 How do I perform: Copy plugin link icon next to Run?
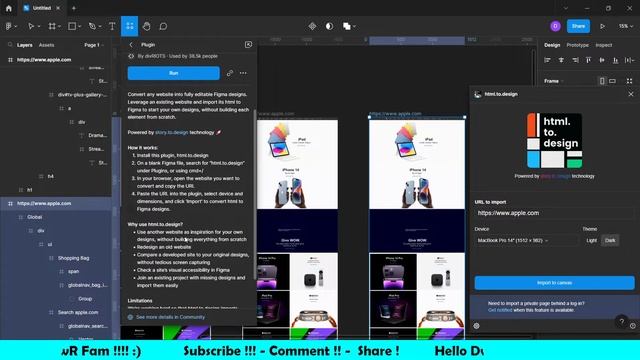[x=230, y=73]
